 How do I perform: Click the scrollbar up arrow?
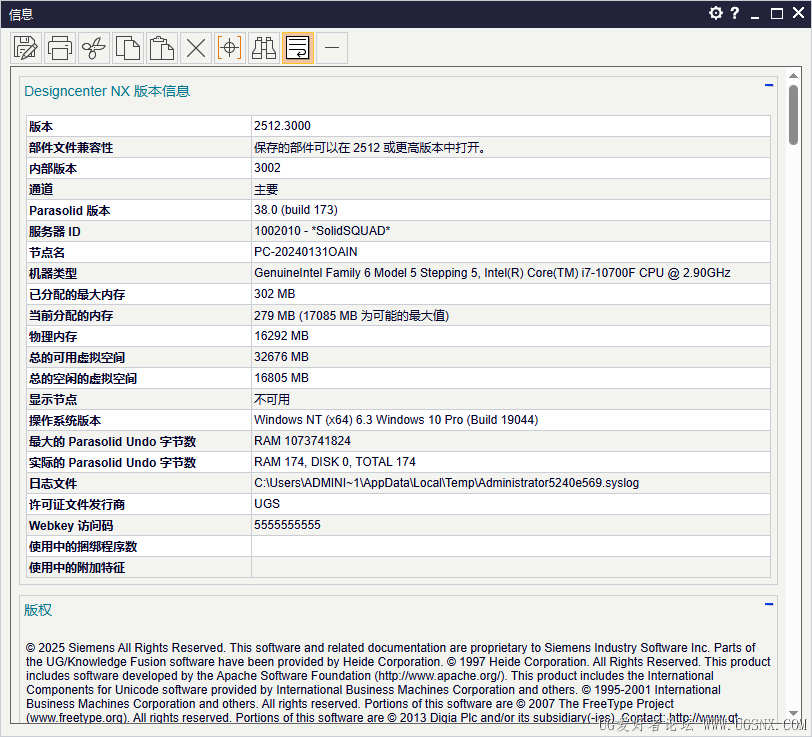click(793, 76)
